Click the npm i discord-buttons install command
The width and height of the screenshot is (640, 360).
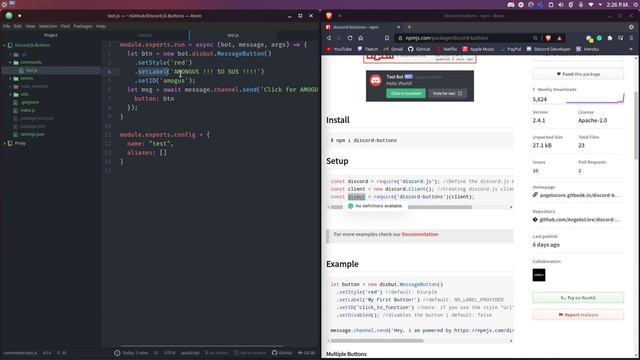click(x=365, y=140)
